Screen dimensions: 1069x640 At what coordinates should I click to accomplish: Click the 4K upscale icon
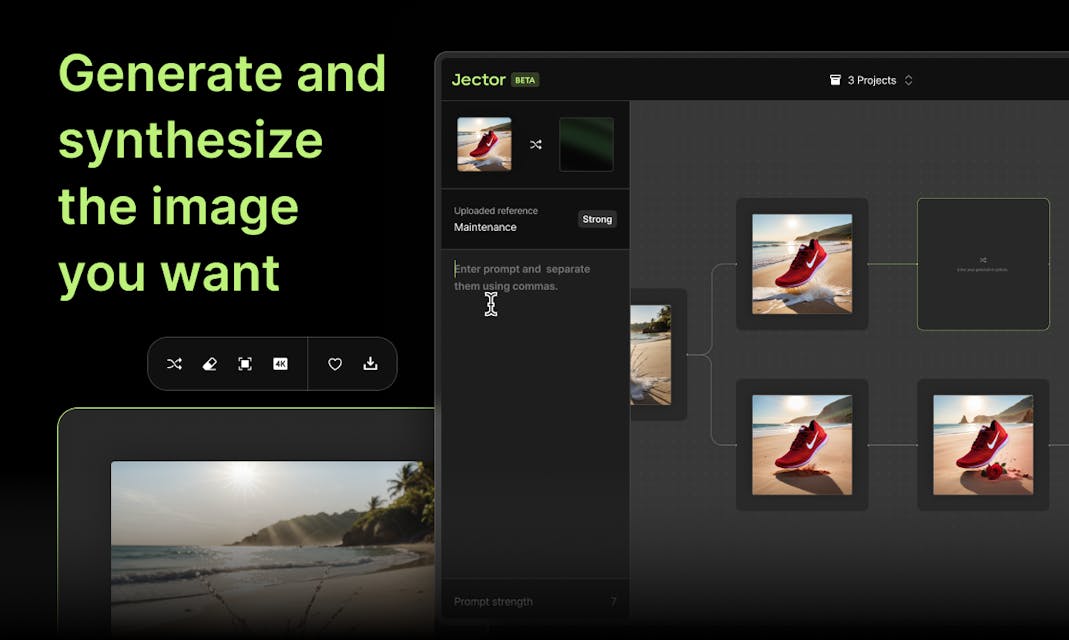tap(280, 364)
